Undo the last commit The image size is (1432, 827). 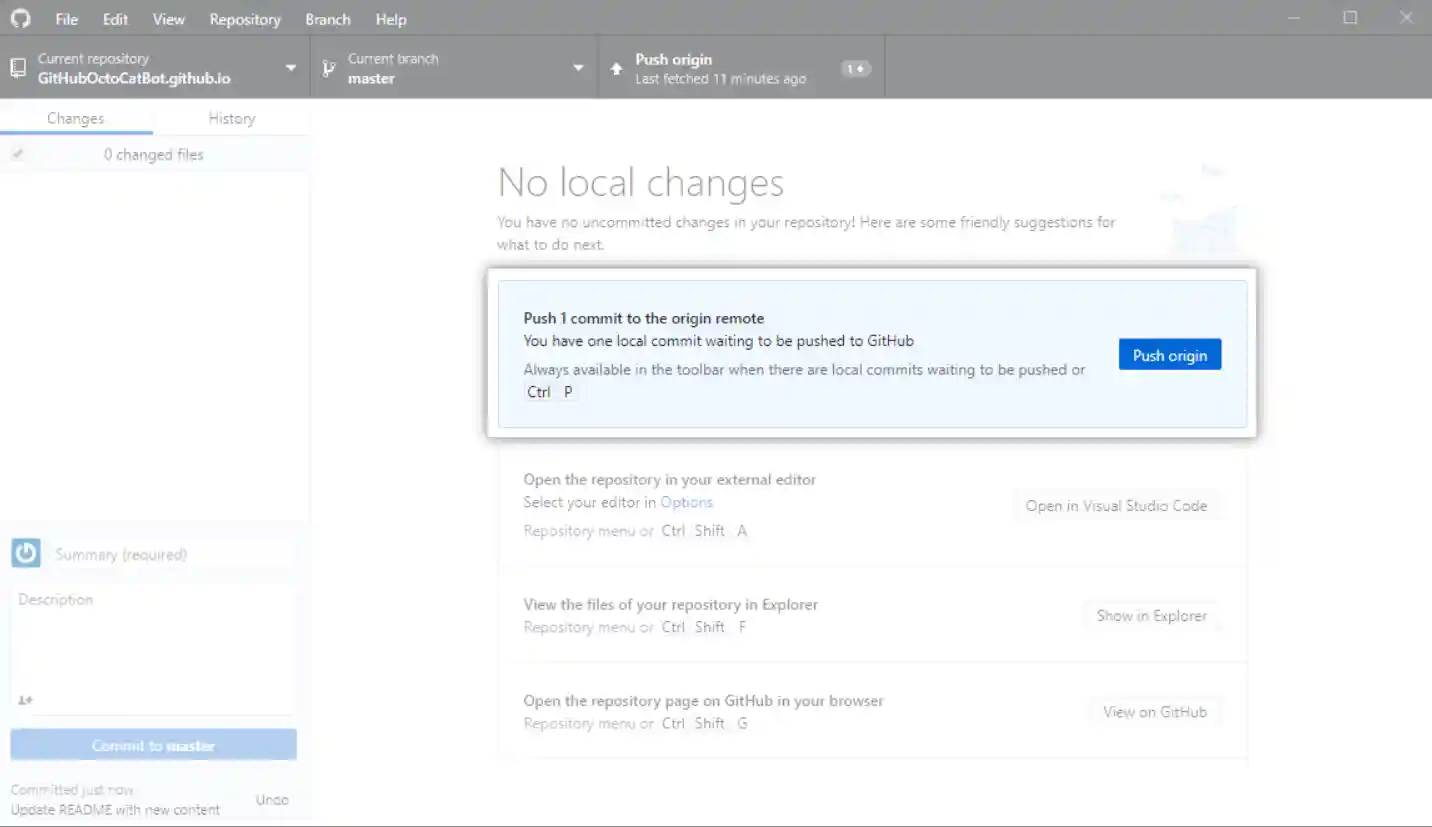271,800
